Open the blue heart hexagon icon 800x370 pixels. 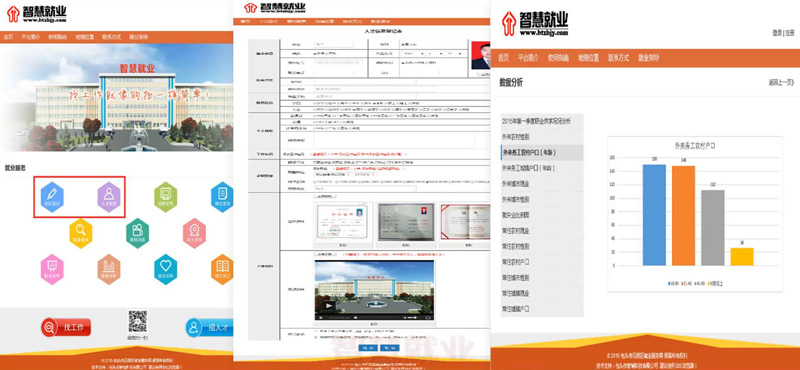click(x=166, y=269)
